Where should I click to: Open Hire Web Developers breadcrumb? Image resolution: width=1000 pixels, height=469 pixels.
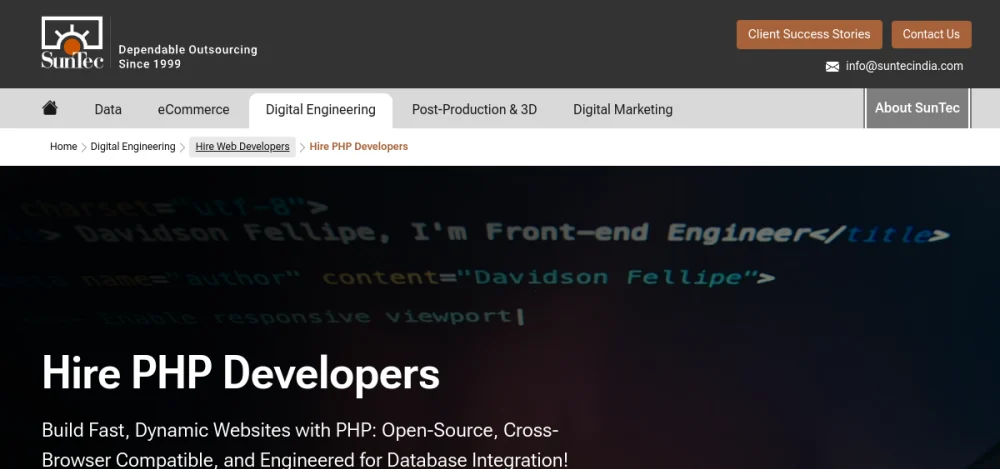(x=242, y=146)
